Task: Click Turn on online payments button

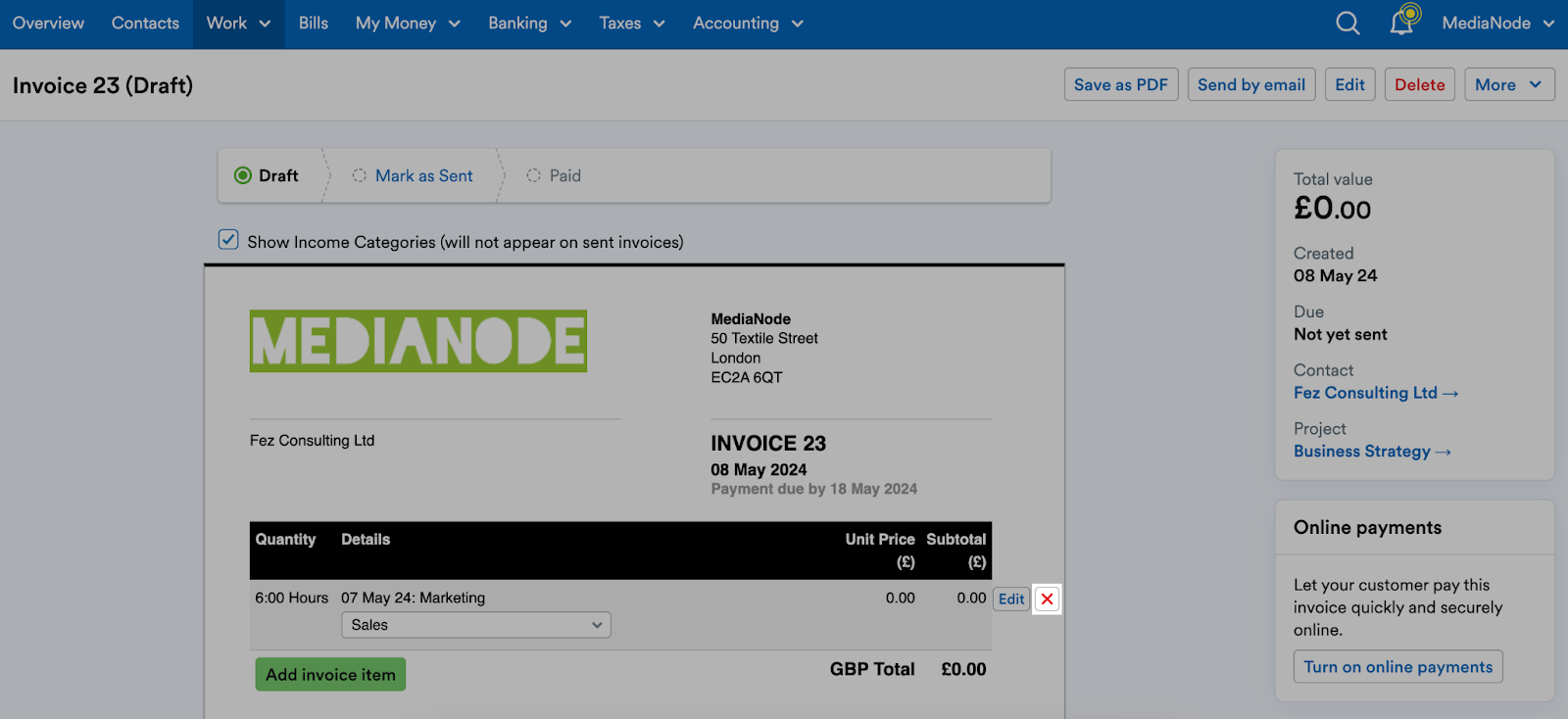Action: click(x=1398, y=667)
